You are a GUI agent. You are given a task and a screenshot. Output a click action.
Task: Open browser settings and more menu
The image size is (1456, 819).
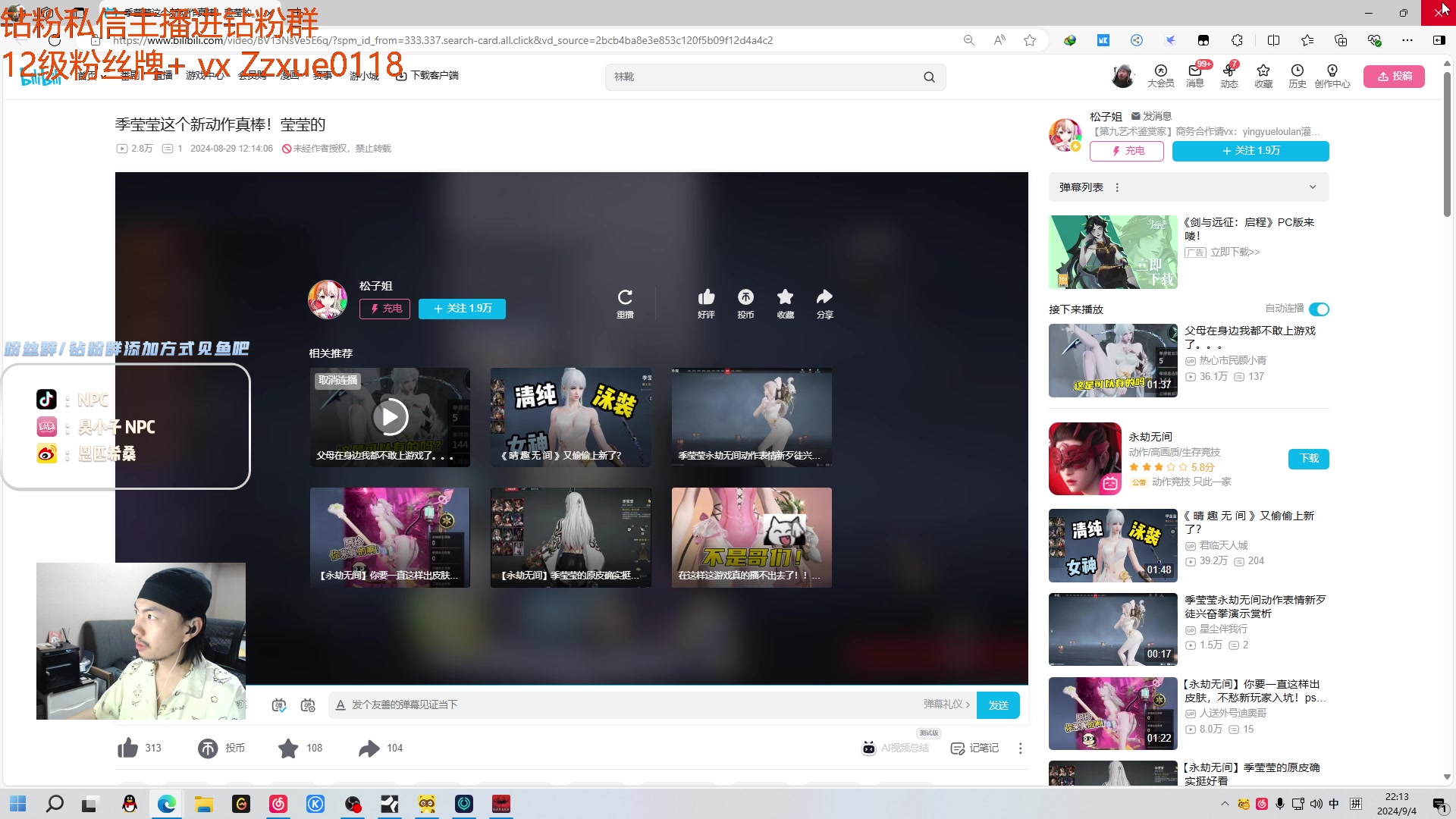pos(1407,40)
